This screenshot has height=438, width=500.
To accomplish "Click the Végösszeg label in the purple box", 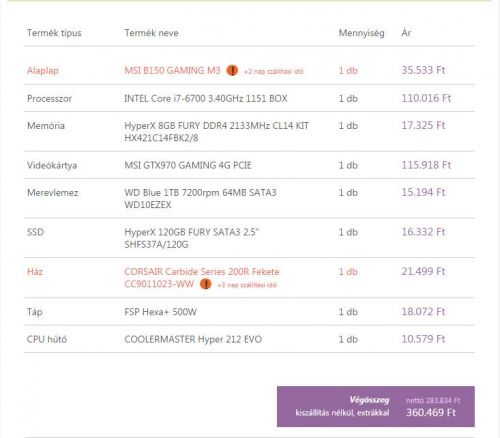I will 369,400.
